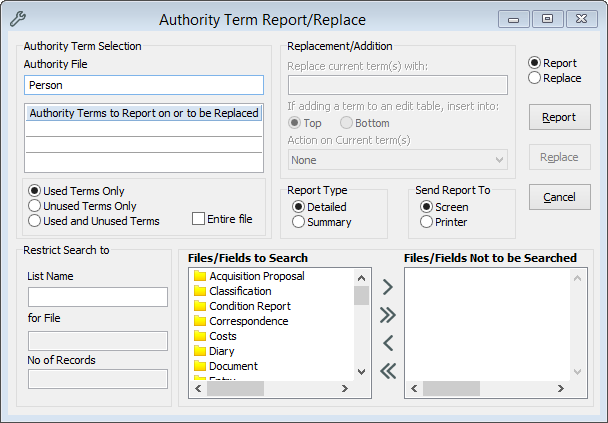Click horizontal scrollbar thumb in Files/Fields to Search list
Screen dimensions: 608x423
pyautogui.click(x=235, y=388)
